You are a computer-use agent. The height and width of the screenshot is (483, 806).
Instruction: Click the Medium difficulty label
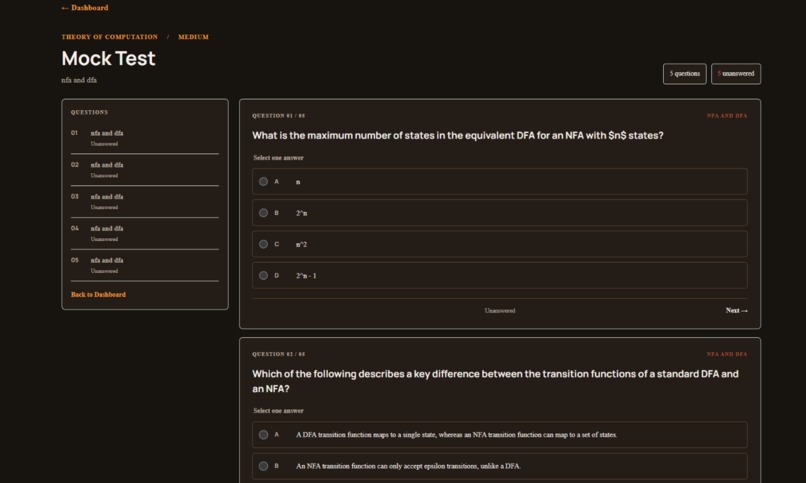pyautogui.click(x=193, y=37)
